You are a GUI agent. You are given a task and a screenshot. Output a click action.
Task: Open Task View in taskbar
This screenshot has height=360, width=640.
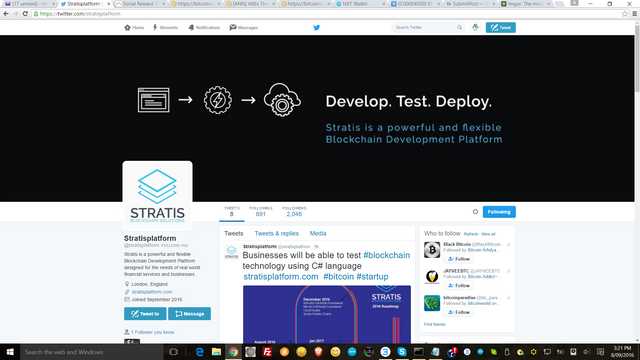tap(173, 352)
